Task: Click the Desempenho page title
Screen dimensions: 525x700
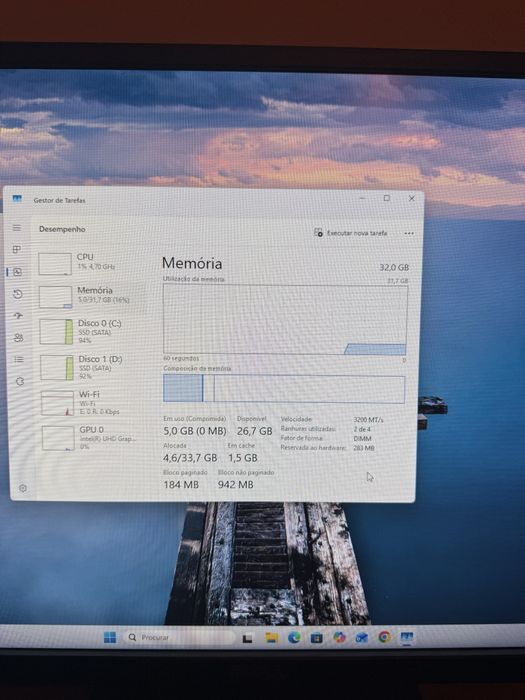Action: (62, 229)
